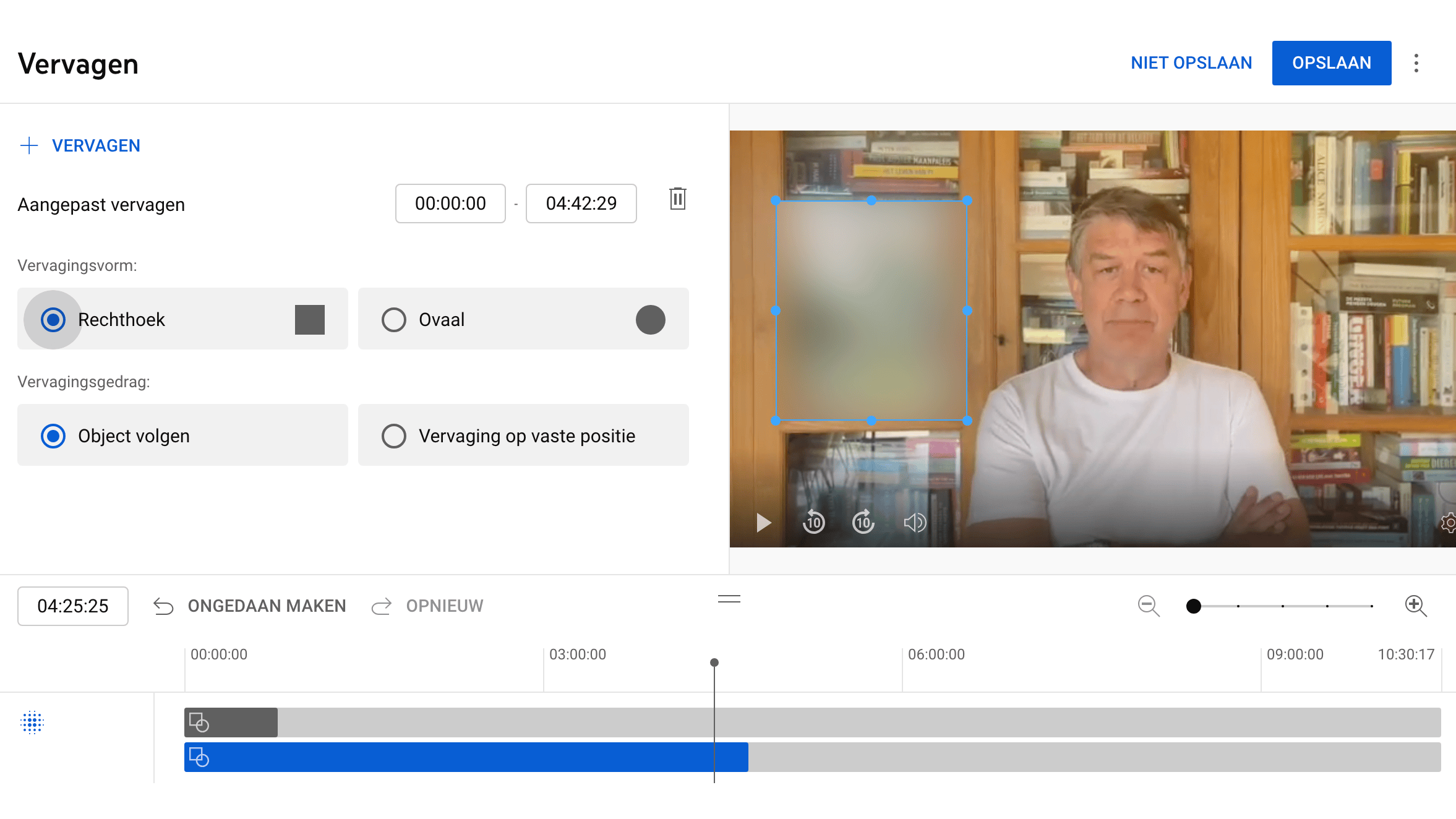The image size is (1456, 819).
Task: Rewind video 10 seconds
Action: 813,523
